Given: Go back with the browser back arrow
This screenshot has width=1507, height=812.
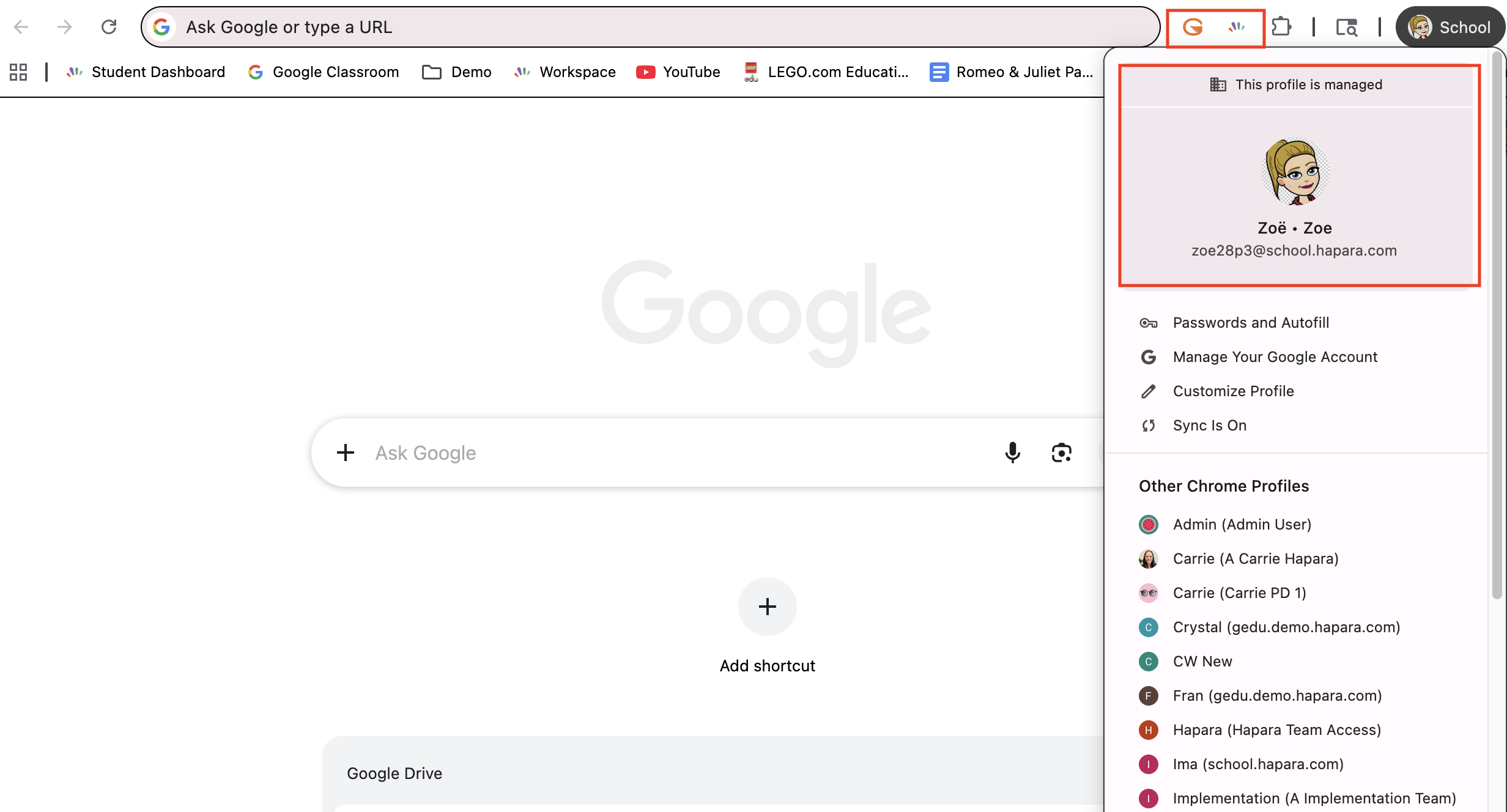Looking at the screenshot, I should (21, 27).
